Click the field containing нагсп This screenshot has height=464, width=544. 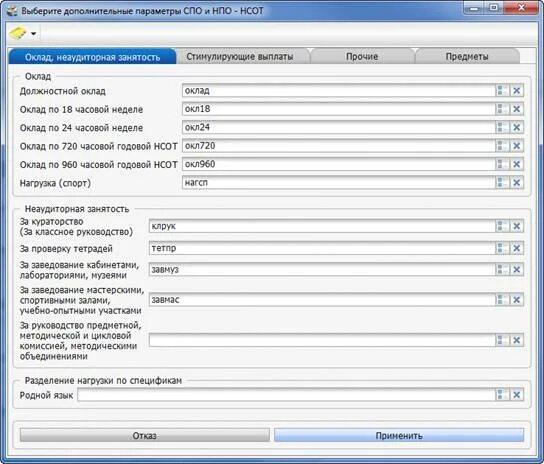(x=339, y=183)
